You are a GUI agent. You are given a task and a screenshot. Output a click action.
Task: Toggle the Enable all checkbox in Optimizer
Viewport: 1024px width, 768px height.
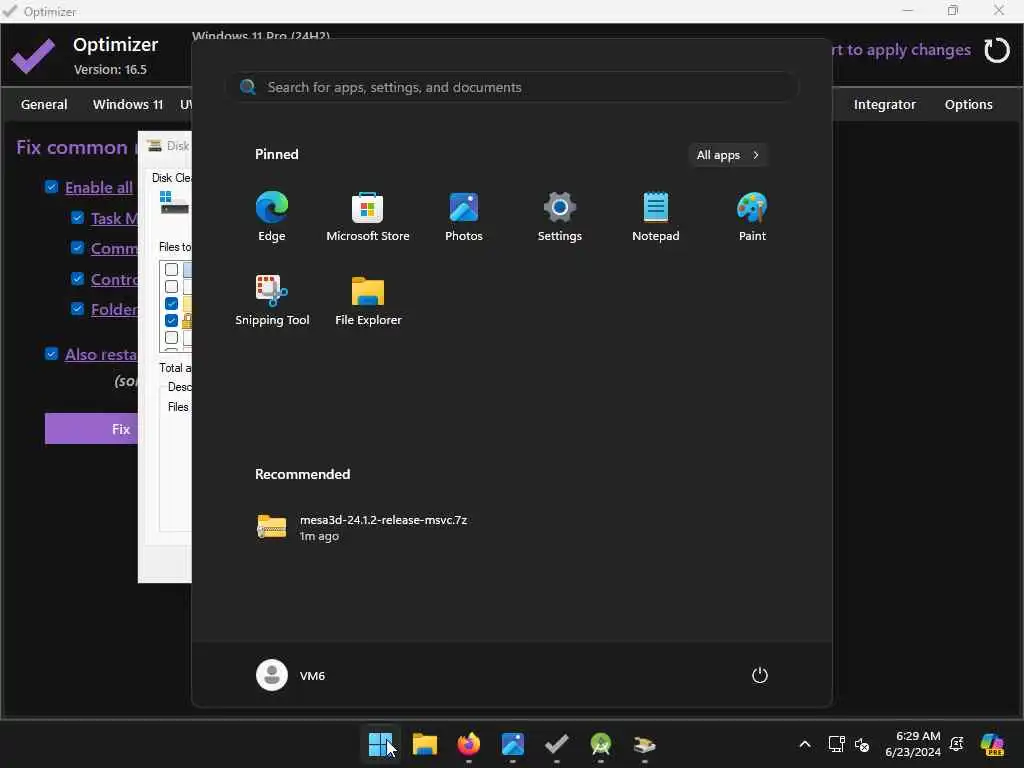click(52, 187)
